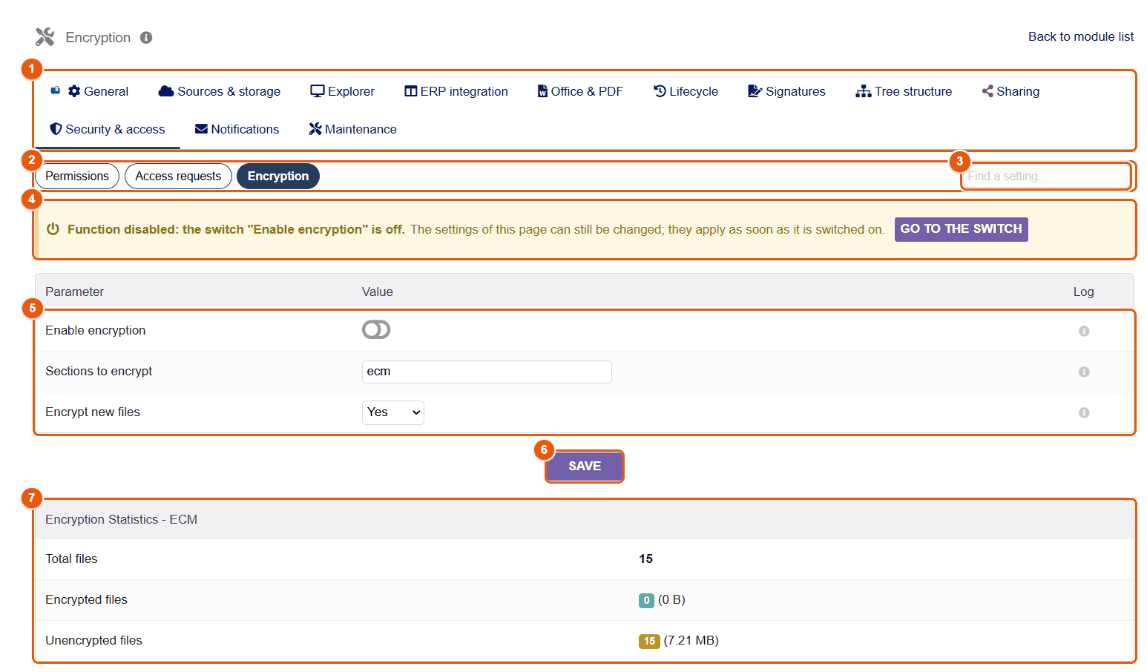
Task: Click the small flag icon before General
Action: (x=55, y=91)
